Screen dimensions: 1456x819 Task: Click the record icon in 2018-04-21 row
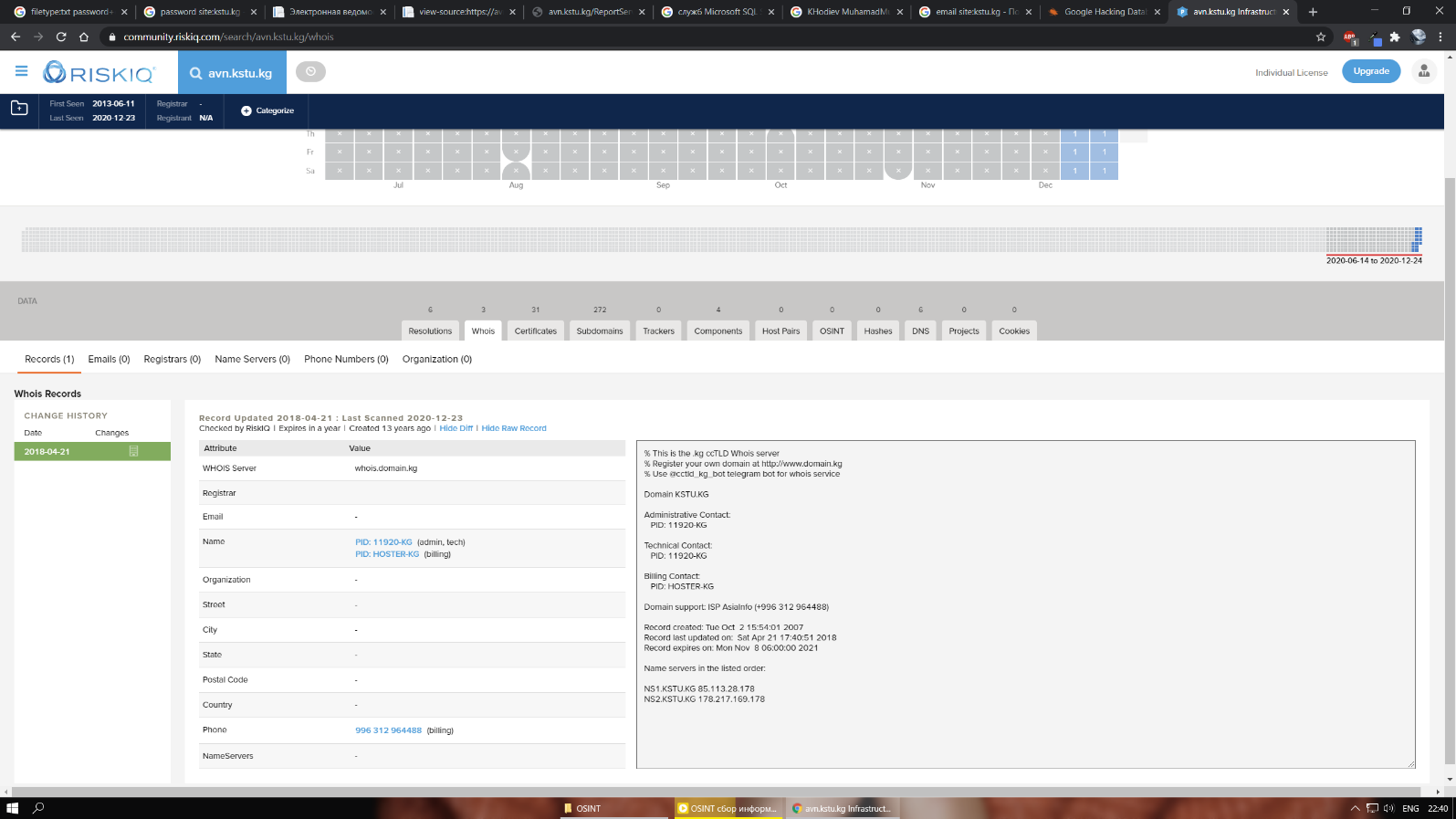[x=133, y=451]
